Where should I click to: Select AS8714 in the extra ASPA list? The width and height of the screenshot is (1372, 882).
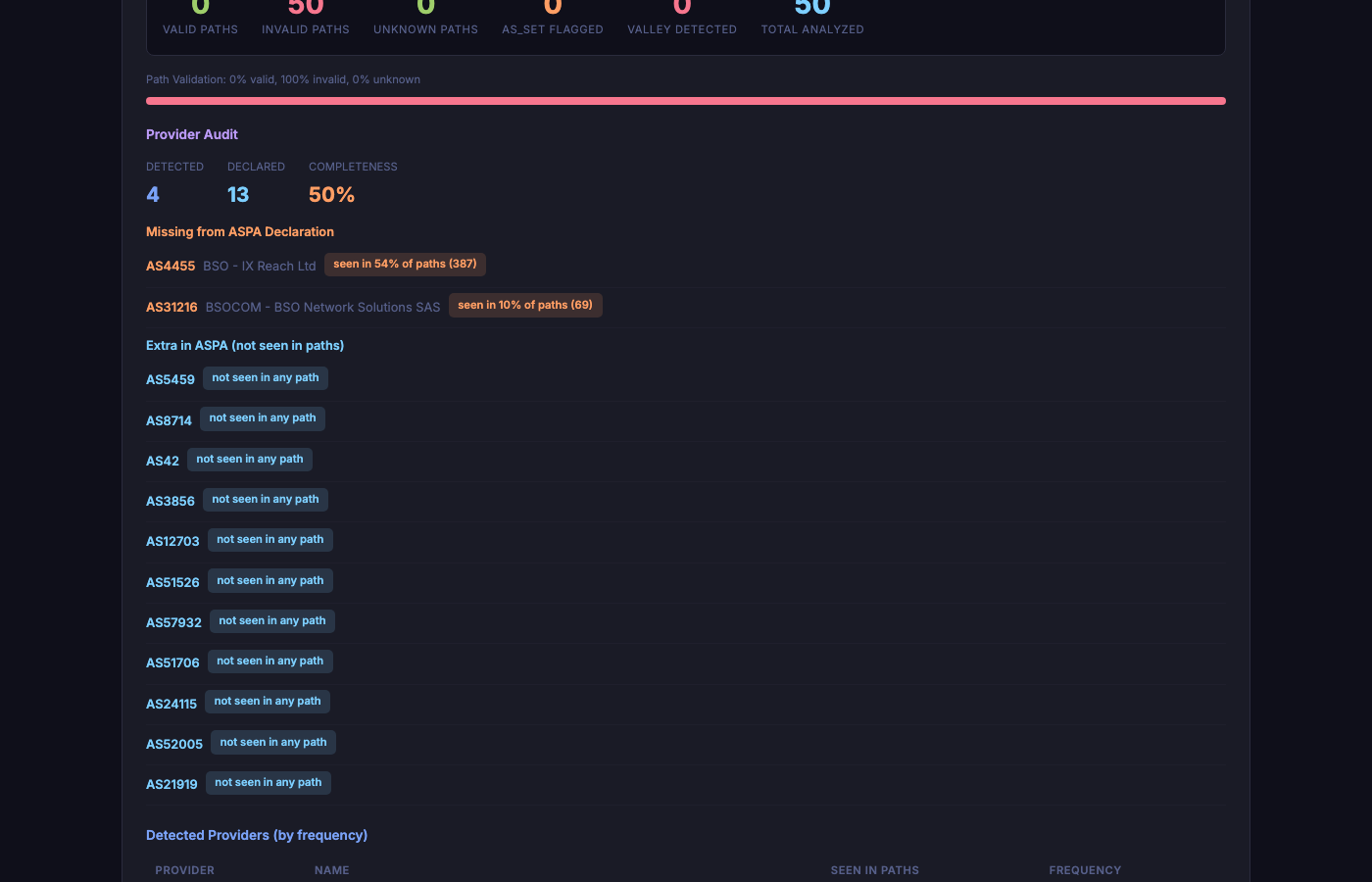pyautogui.click(x=169, y=420)
